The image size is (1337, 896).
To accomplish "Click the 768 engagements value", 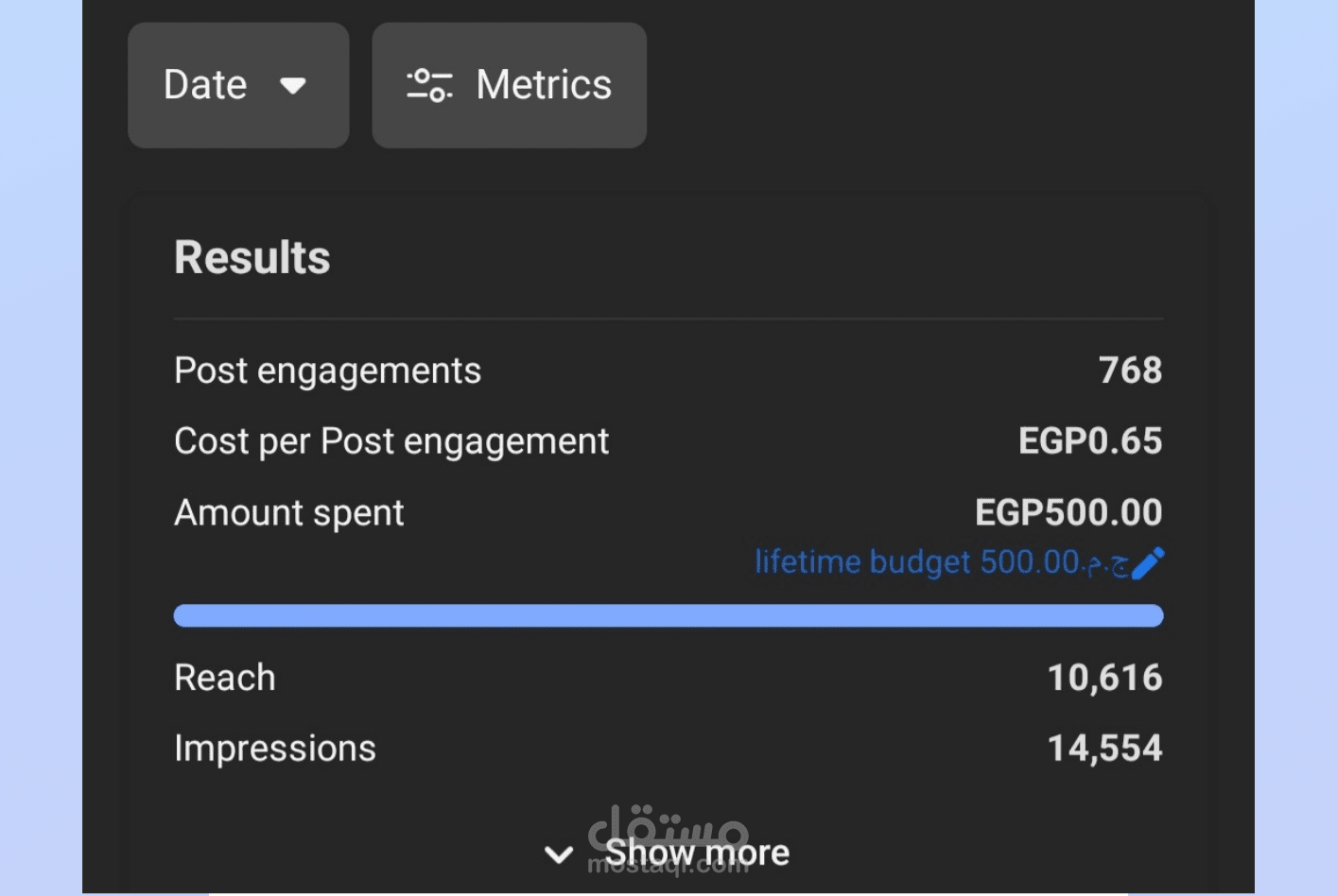I will point(1130,370).
